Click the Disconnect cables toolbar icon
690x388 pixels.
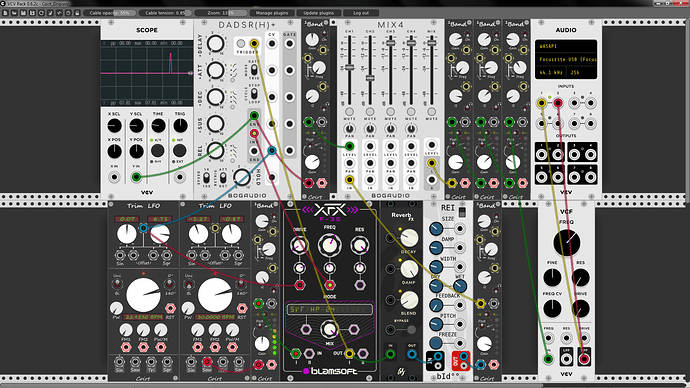click(x=50, y=13)
